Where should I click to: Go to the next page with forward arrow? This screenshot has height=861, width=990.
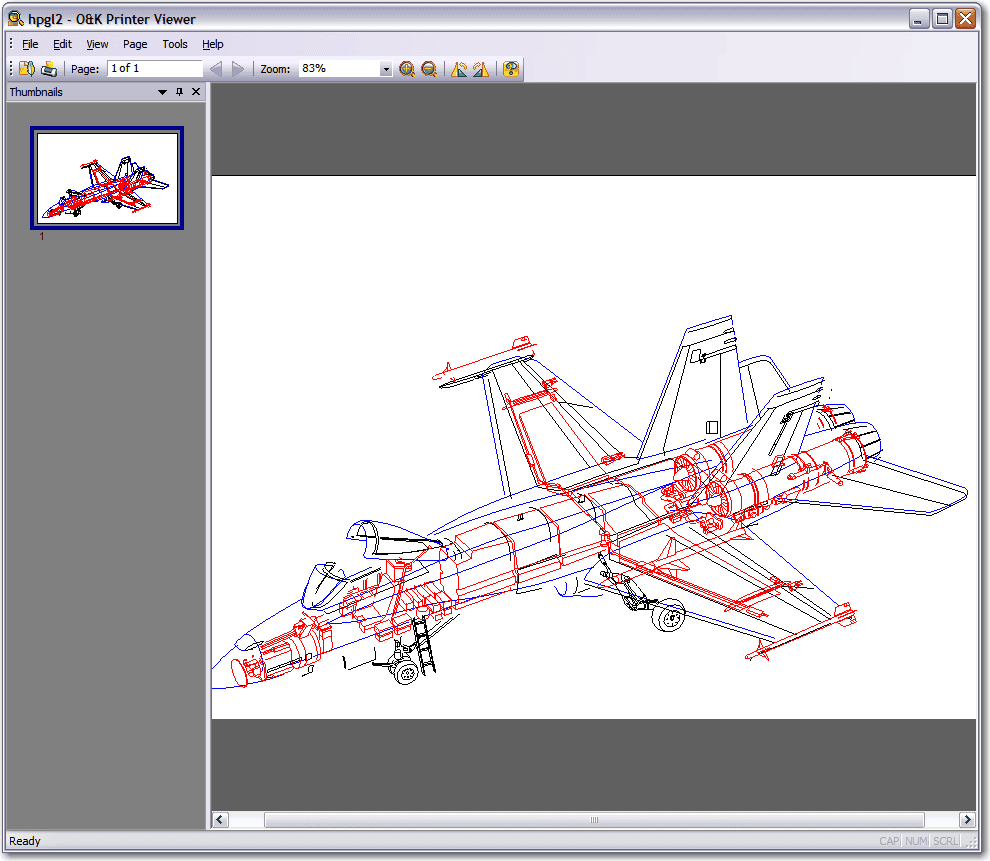coord(237,68)
